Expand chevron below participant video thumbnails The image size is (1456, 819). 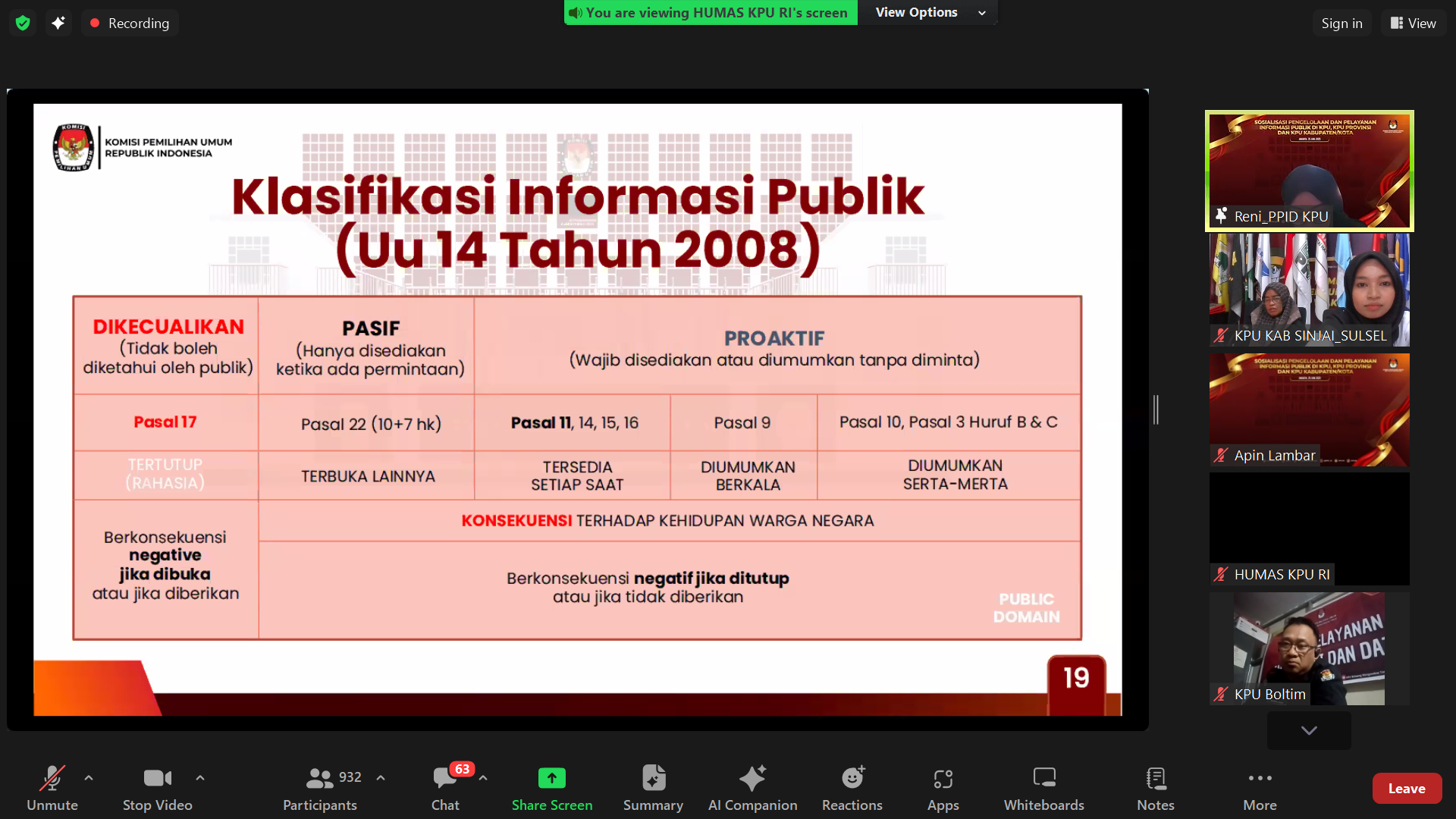1309,730
